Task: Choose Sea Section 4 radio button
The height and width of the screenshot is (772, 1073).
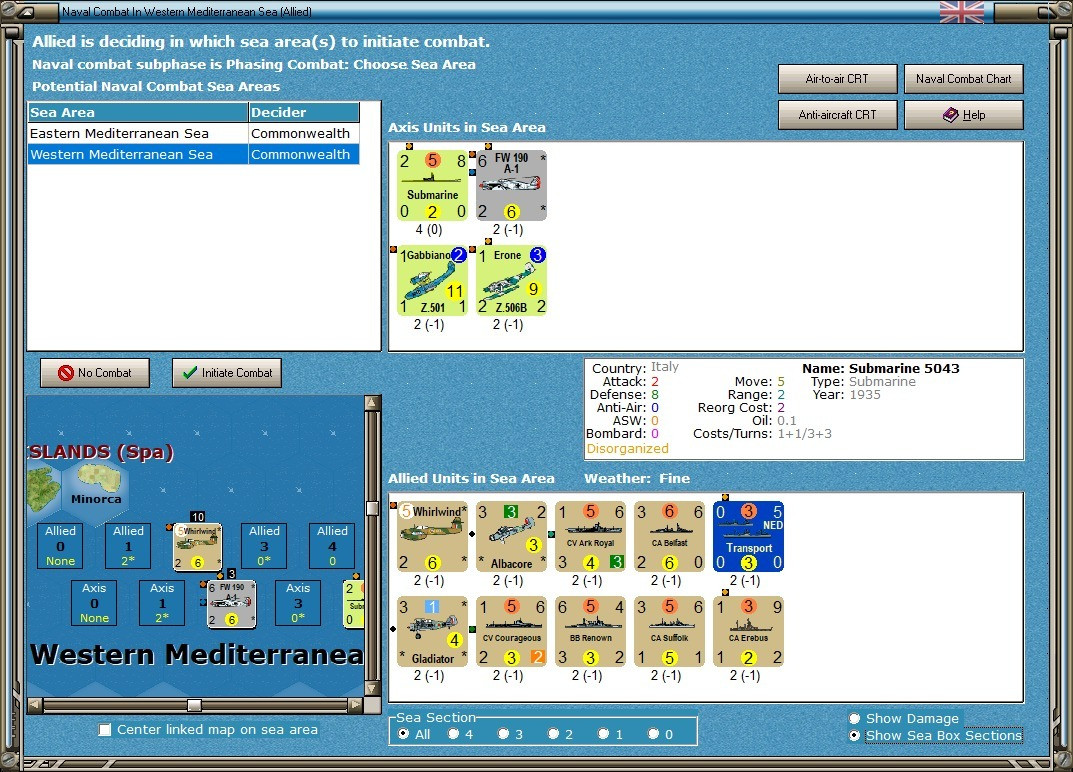Action: tap(454, 734)
